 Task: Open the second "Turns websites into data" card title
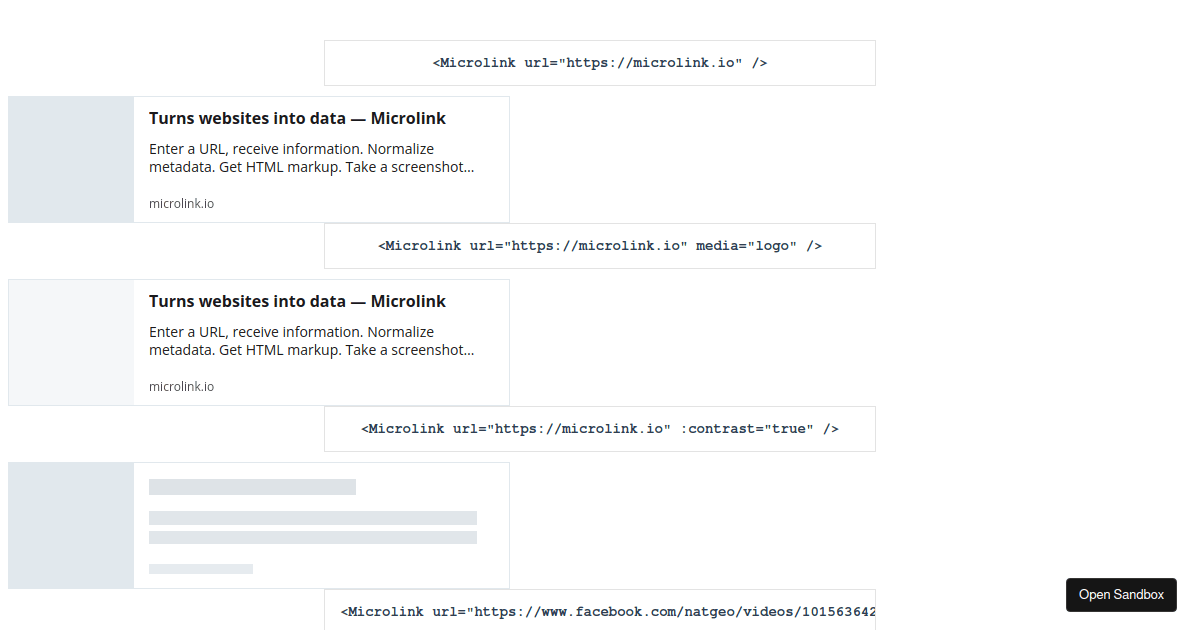297,301
